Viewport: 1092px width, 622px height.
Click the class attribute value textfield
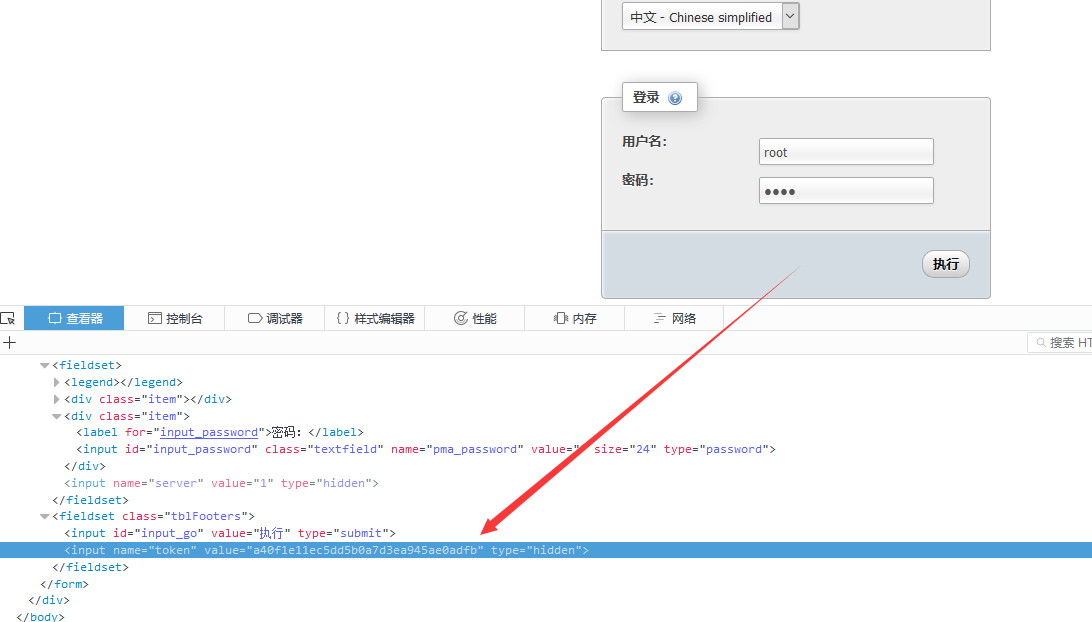coord(345,449)
